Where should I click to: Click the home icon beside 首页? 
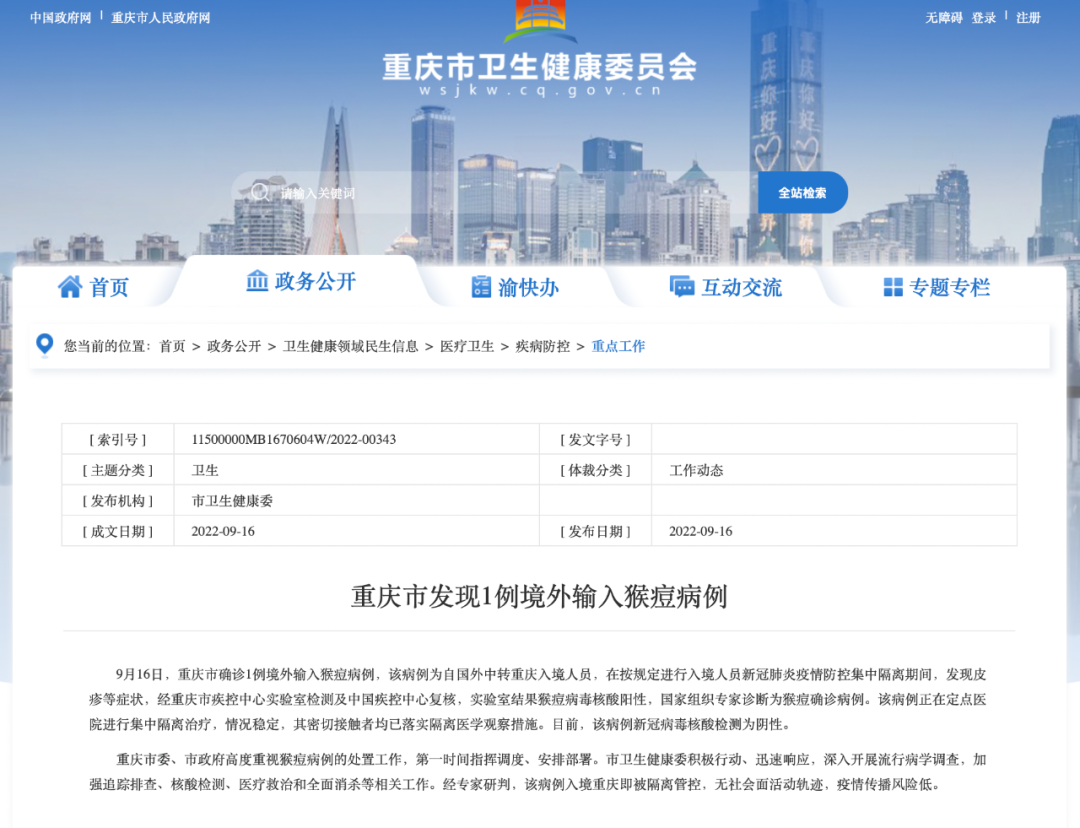[70, 287]
